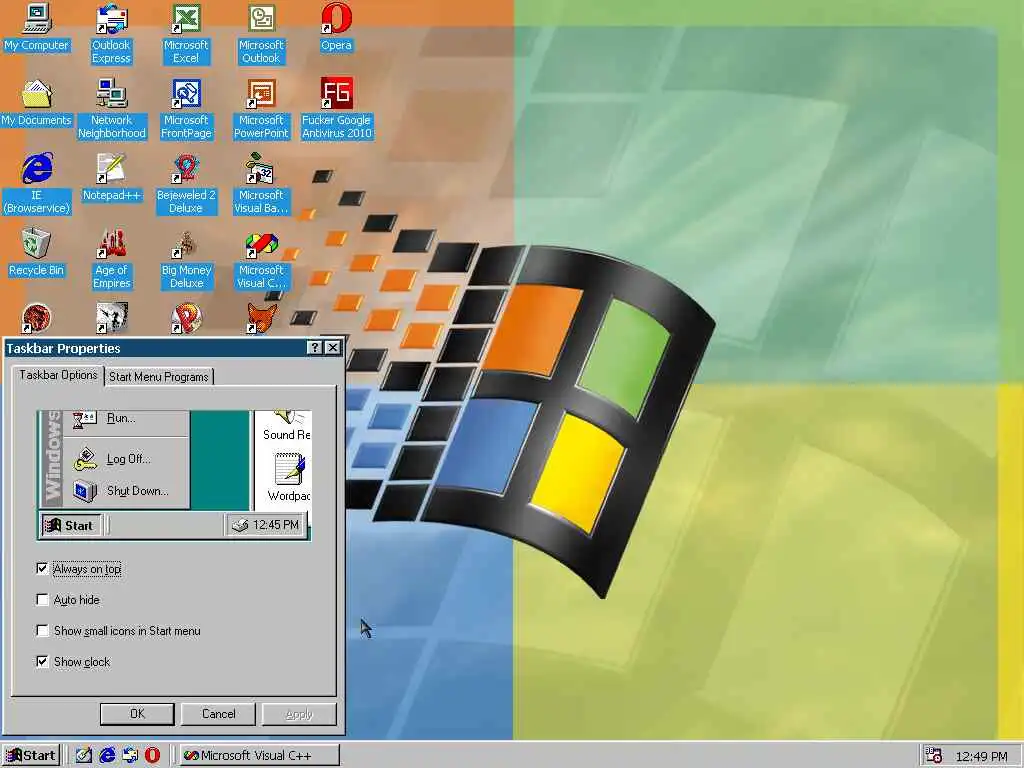The width and height of the screenshot is (1024, 768).
Task: Click Cancel in Taskbar Properties
Action: tap(218, 714)
